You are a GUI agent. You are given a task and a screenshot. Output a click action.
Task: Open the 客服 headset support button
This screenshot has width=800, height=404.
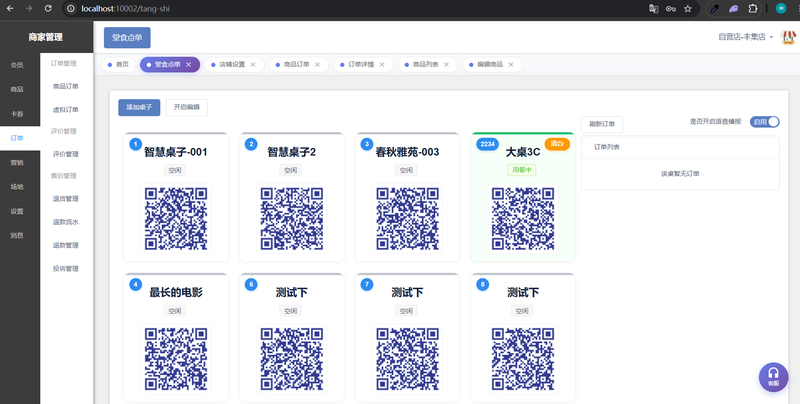pos(773,377)
